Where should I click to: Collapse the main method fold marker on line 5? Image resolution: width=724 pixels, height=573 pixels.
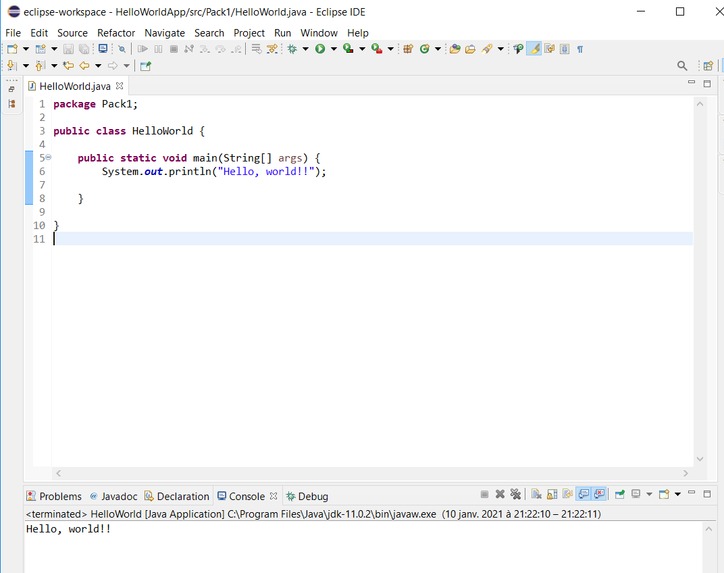point(48,157)
